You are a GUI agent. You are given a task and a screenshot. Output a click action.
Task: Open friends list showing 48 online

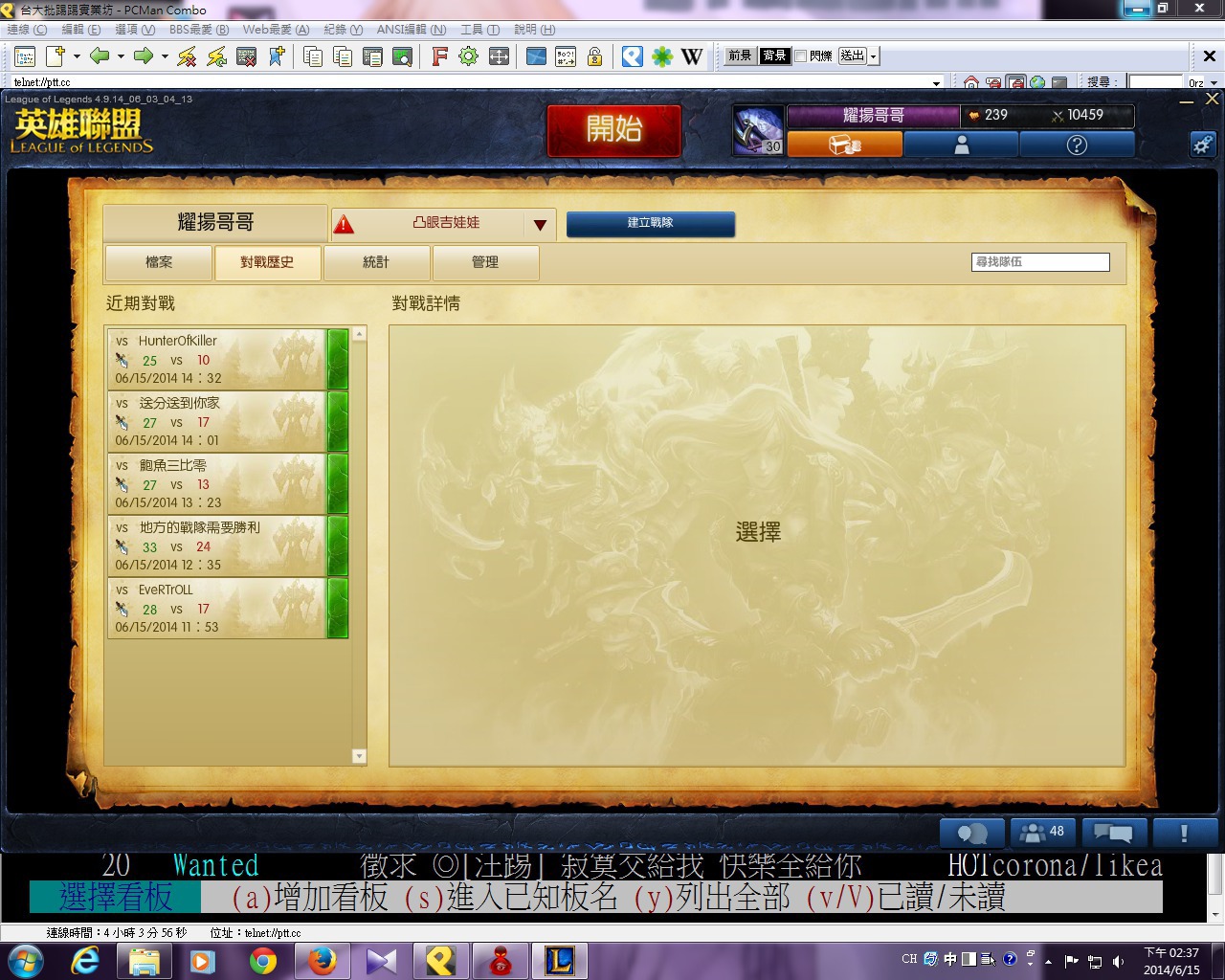click(x=1043, y=832)
